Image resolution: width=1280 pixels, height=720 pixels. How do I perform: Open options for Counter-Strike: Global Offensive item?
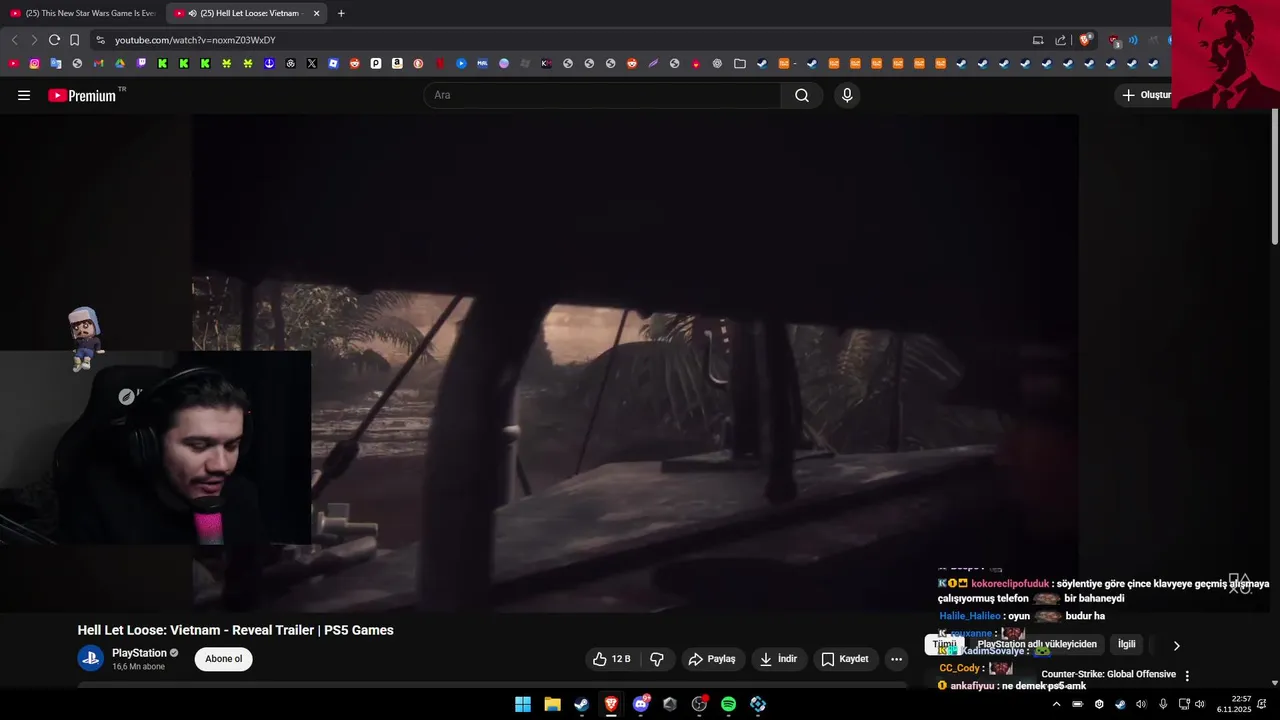[1187, 676]
